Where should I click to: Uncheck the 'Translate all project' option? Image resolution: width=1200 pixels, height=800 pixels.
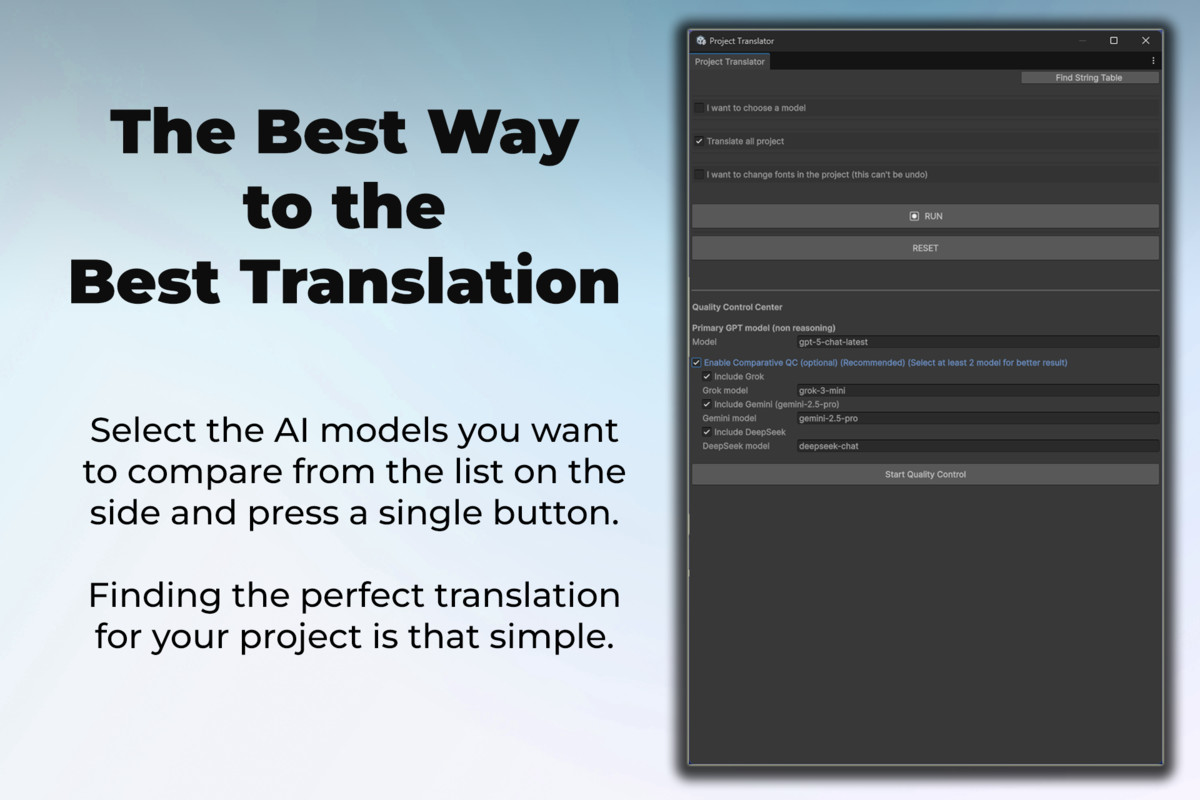pyautogui.click(x=698, y=141)
